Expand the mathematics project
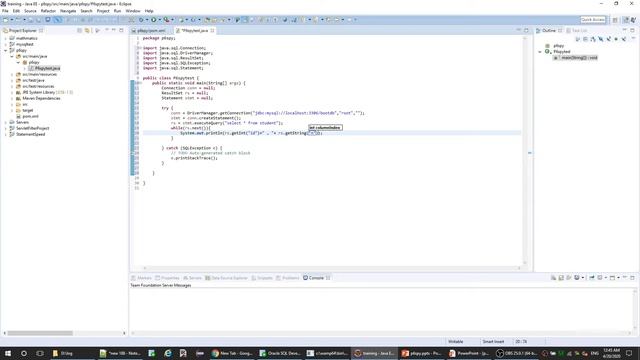Screen dimensions: 640x360 [x=6, y=38]
